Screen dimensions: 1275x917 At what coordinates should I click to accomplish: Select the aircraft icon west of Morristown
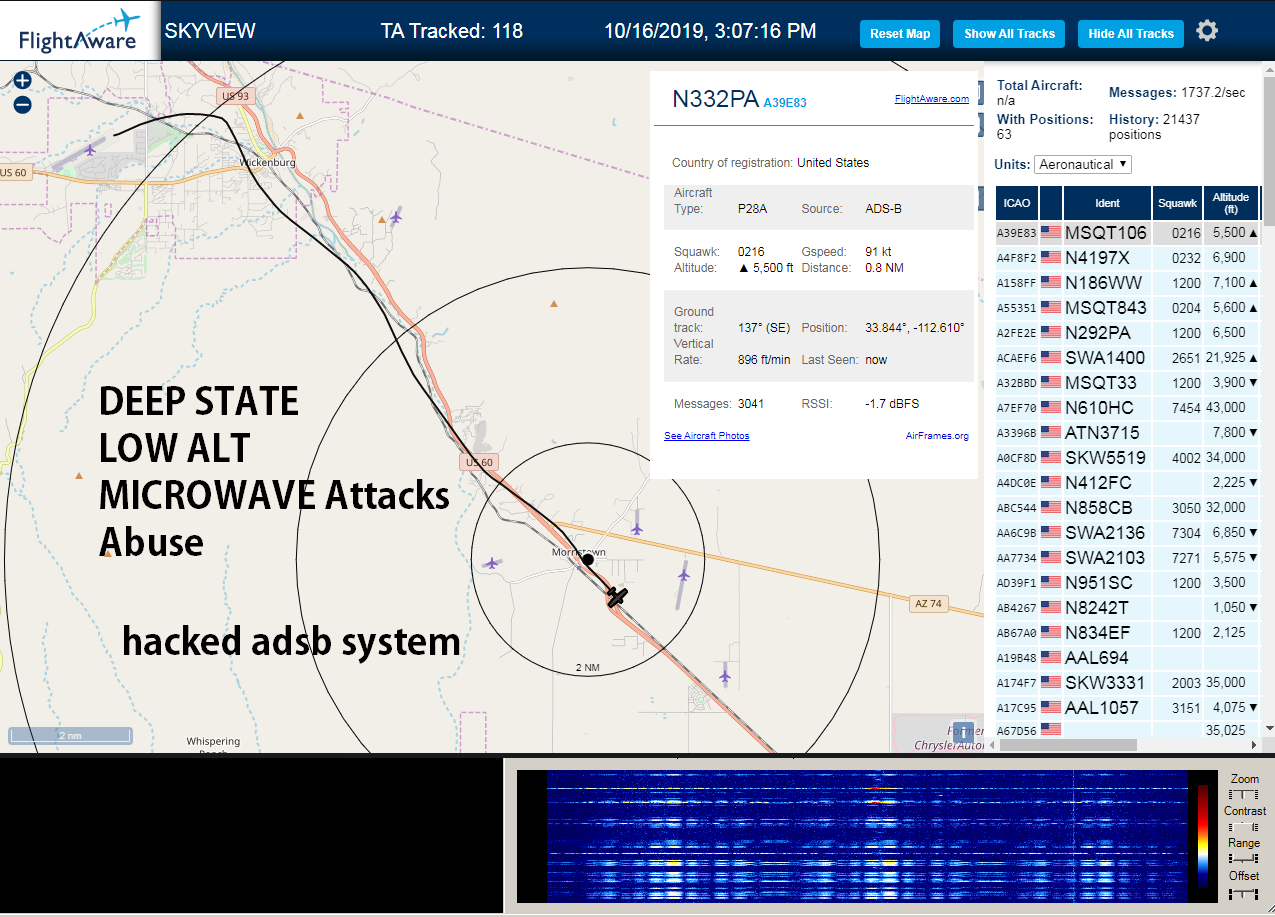tap(490, 564)
